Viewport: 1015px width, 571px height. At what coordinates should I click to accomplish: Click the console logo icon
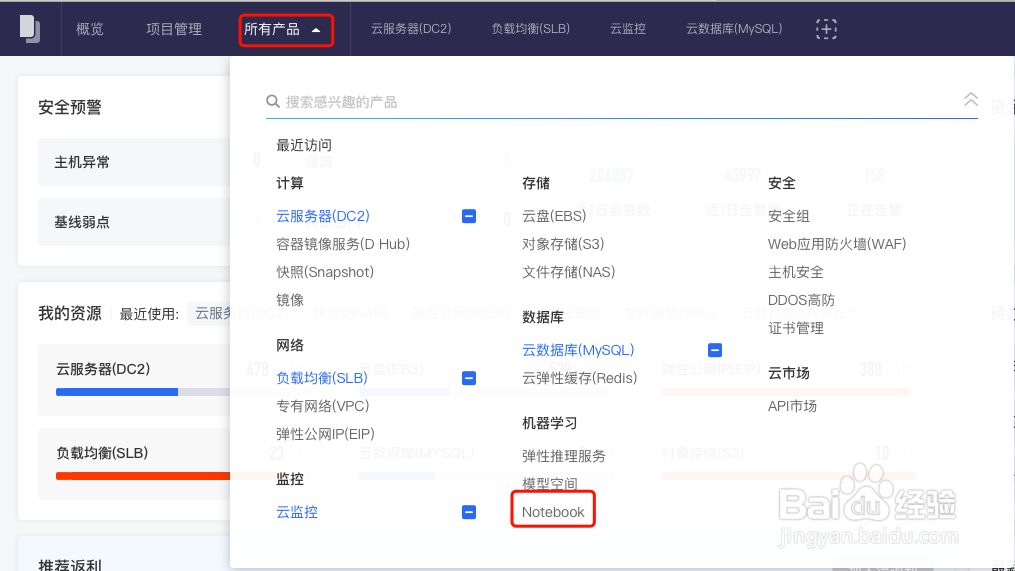[x=30, y=29]
